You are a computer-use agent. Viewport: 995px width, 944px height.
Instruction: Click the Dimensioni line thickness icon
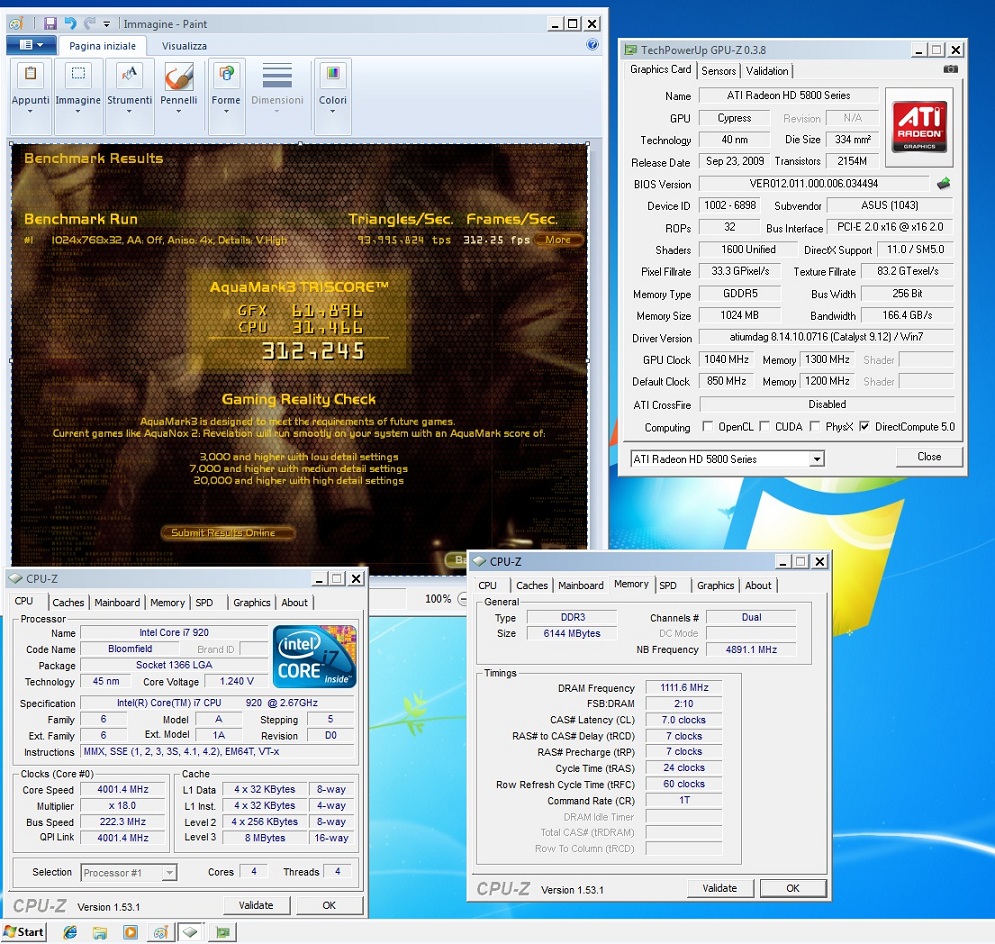click(277, 76)
